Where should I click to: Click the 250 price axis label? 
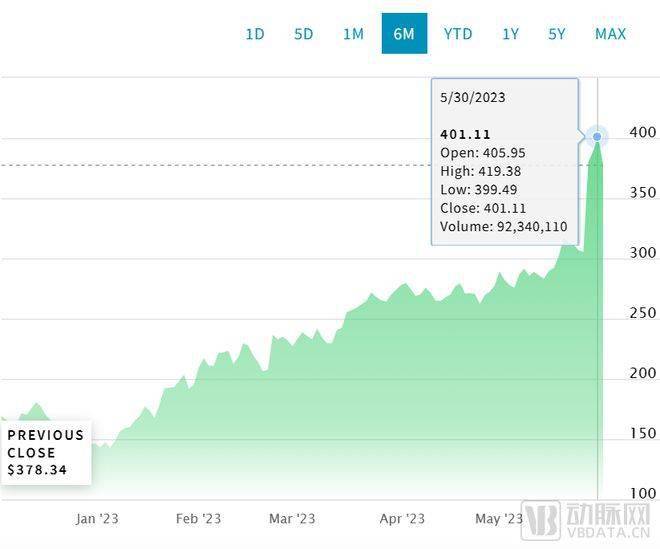coord(641,313)
